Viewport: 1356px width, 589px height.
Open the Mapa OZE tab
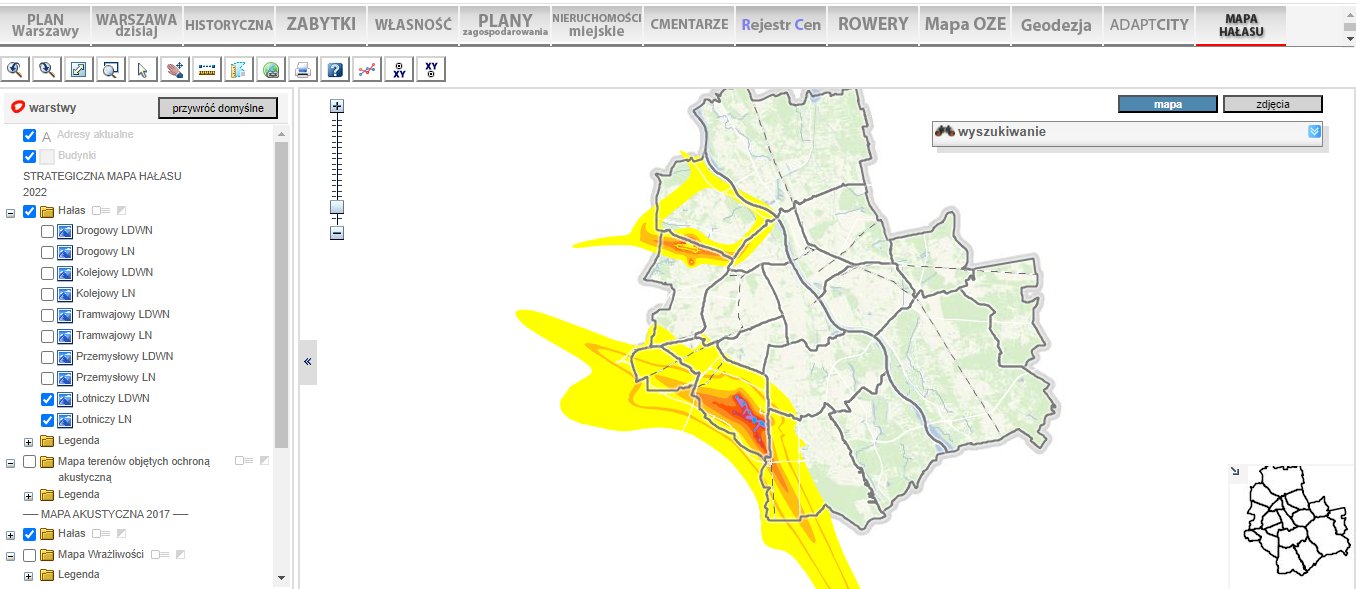click(x=965, y=25)
